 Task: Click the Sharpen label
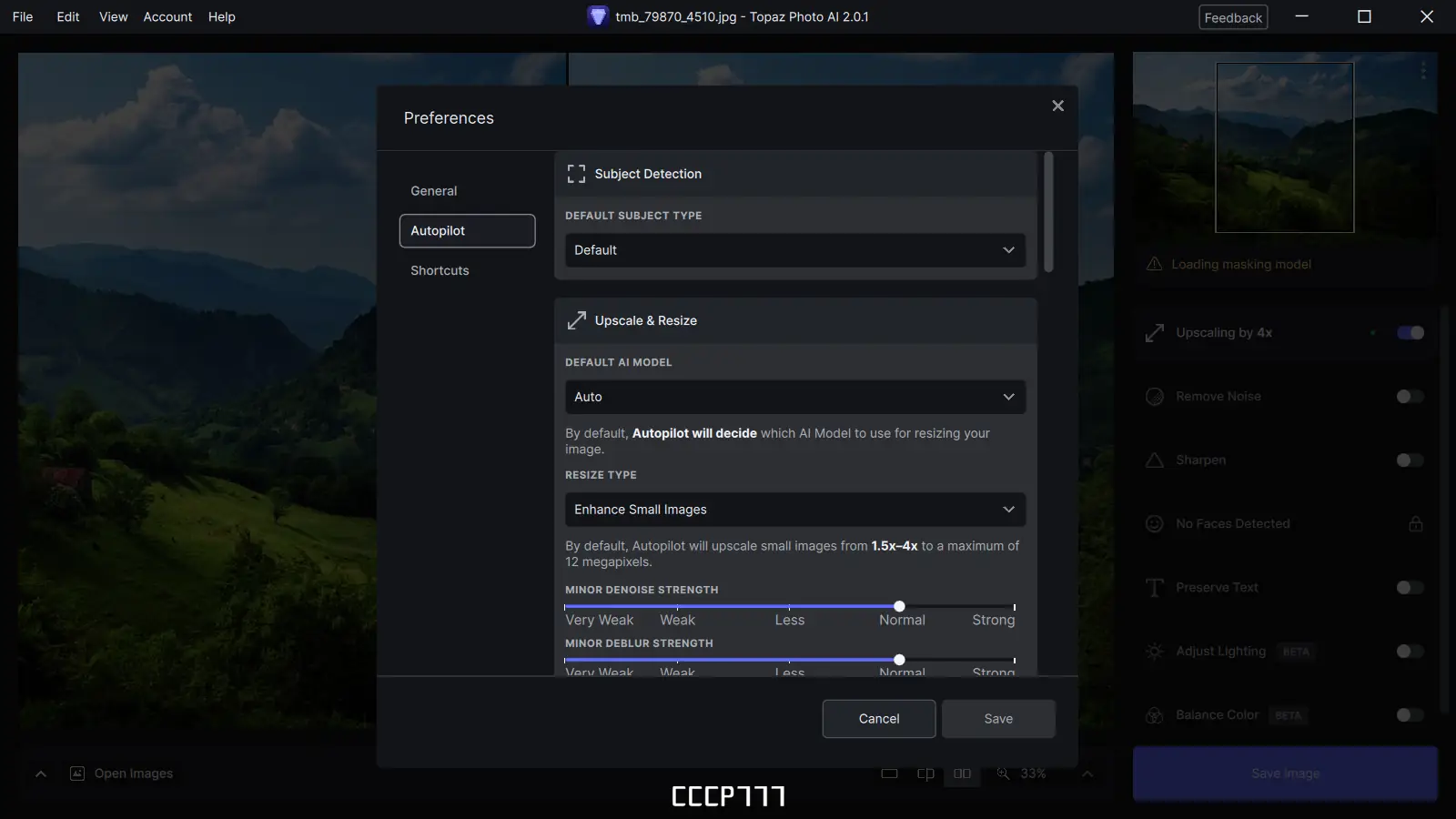(x=1201, y=460)
